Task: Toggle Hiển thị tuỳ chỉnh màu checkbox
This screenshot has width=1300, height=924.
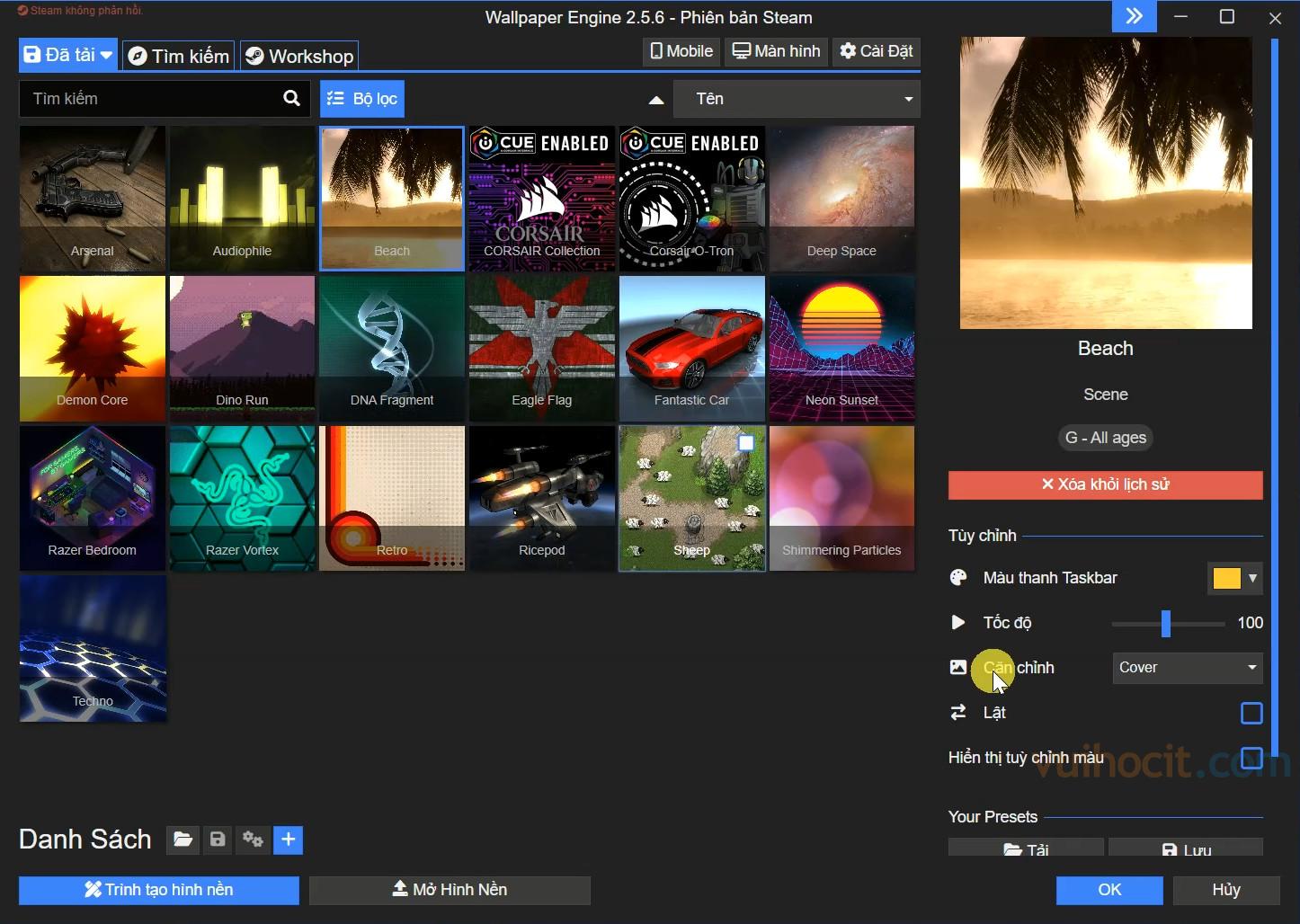Action: tap(1251, 758)
